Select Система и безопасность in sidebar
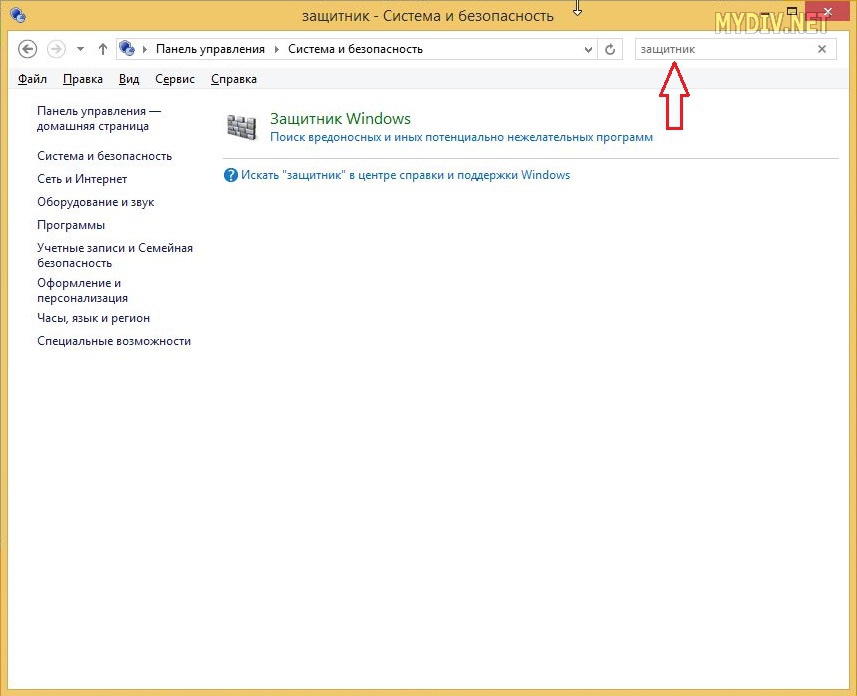 coord(104,156)
